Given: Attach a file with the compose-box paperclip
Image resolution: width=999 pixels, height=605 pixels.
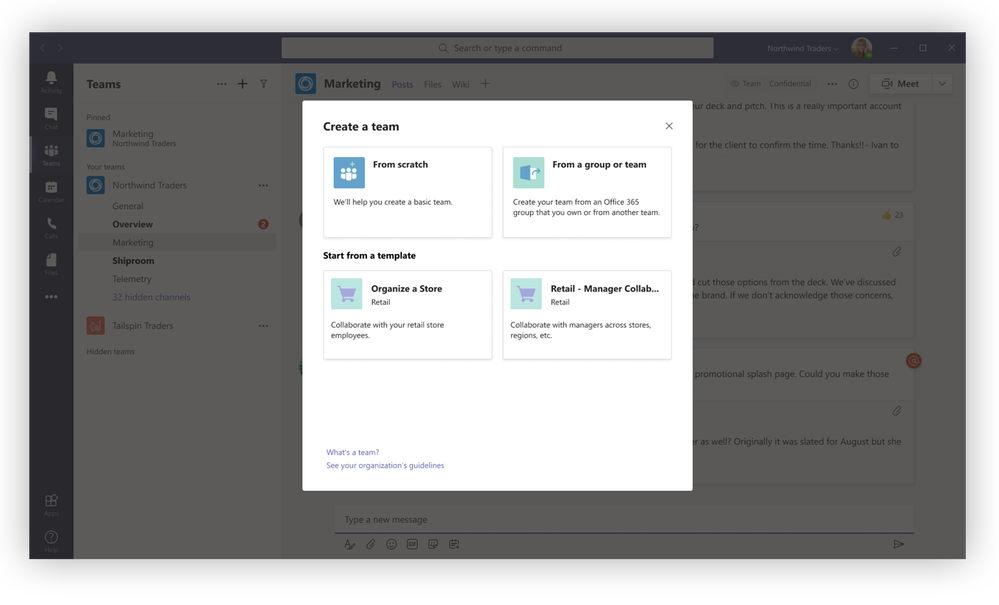Looking at the screenshot, I should pos(370,544).
